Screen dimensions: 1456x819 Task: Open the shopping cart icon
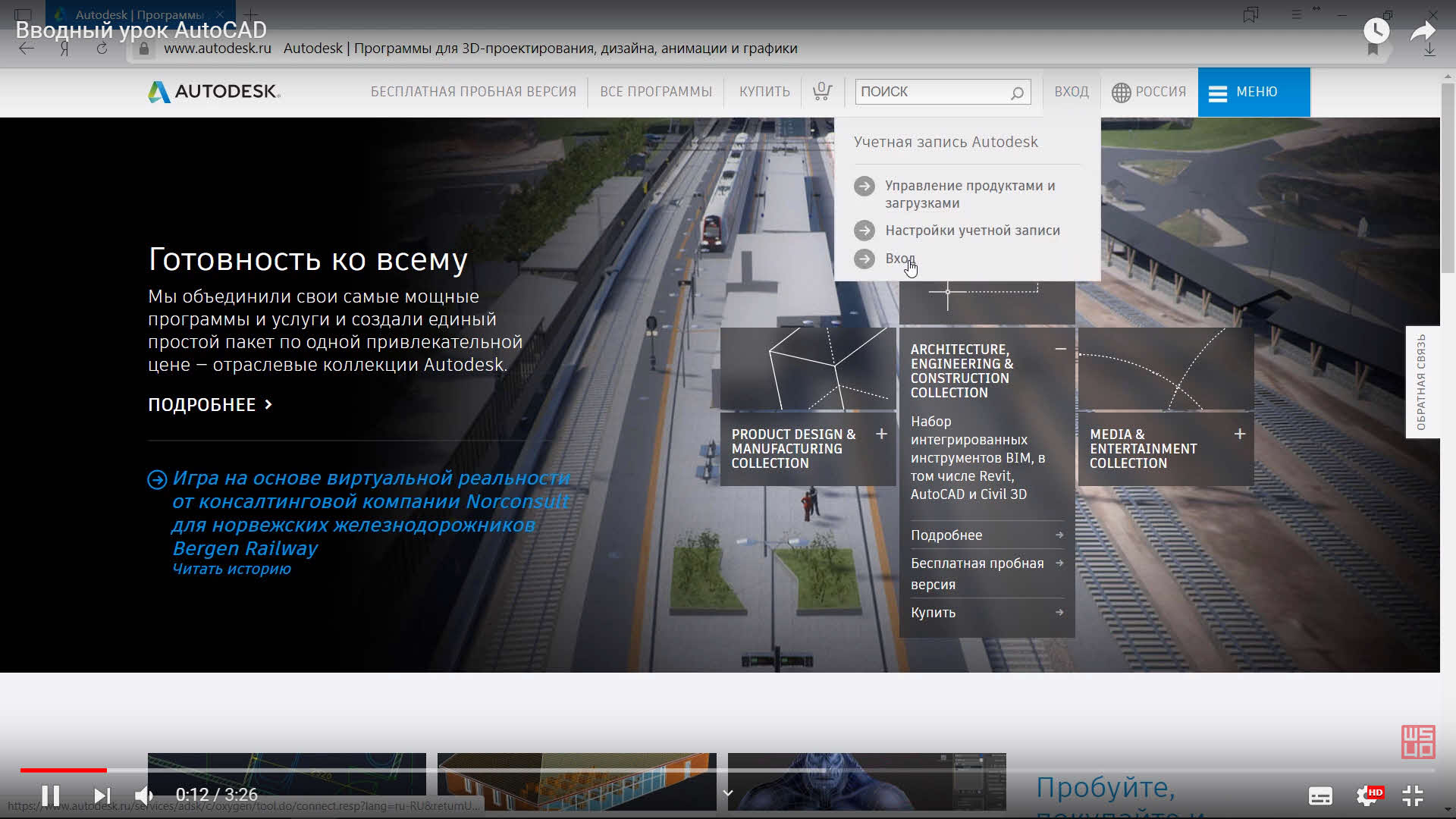[x=822, y=92]
